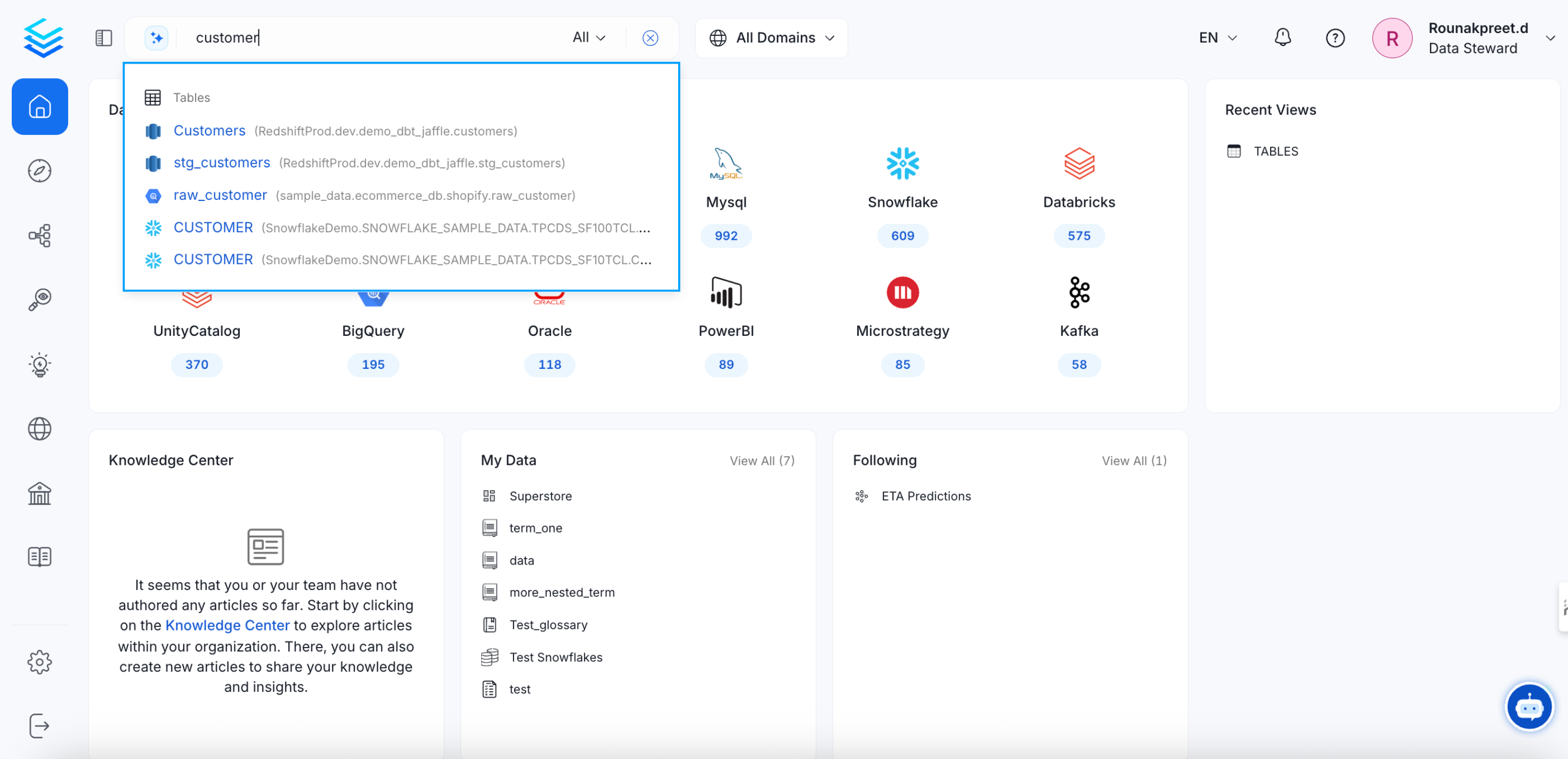Expand the All search filter dropdown
Viewport: 1568px width, 759px height.
(588, 38)
